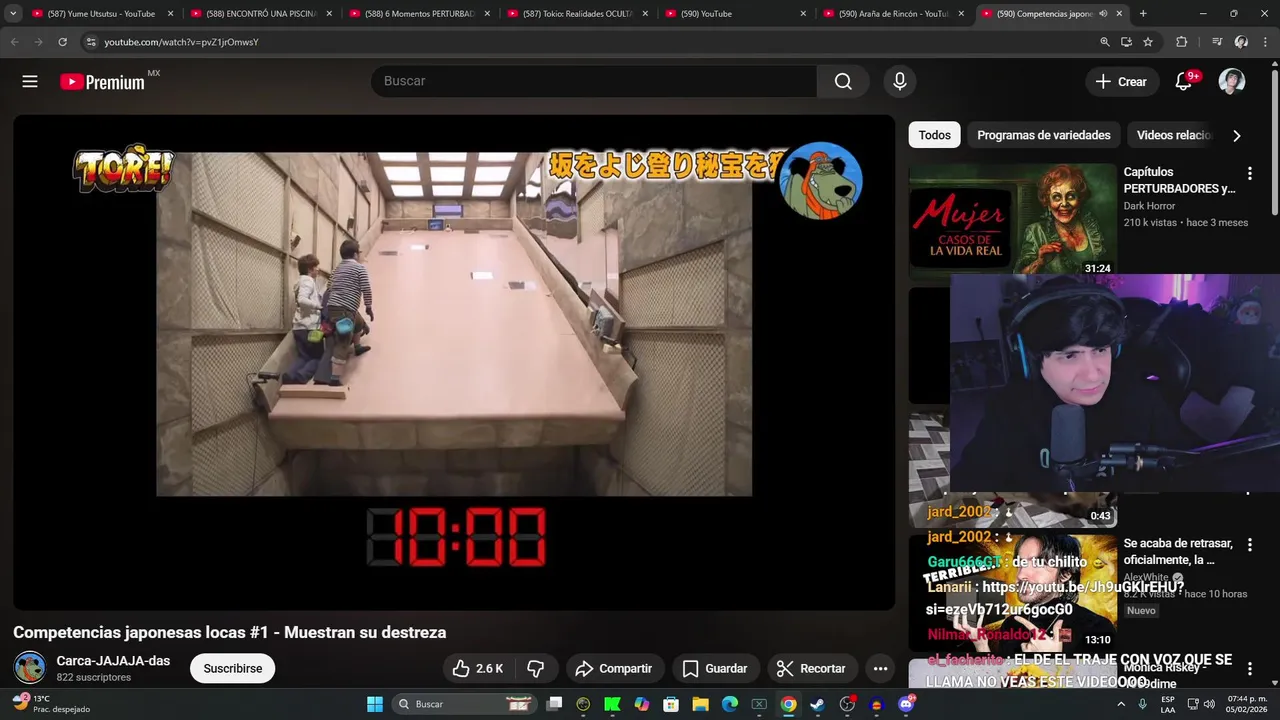
Task: Open the Crear create button
Action: click(x=1122, y=82)
